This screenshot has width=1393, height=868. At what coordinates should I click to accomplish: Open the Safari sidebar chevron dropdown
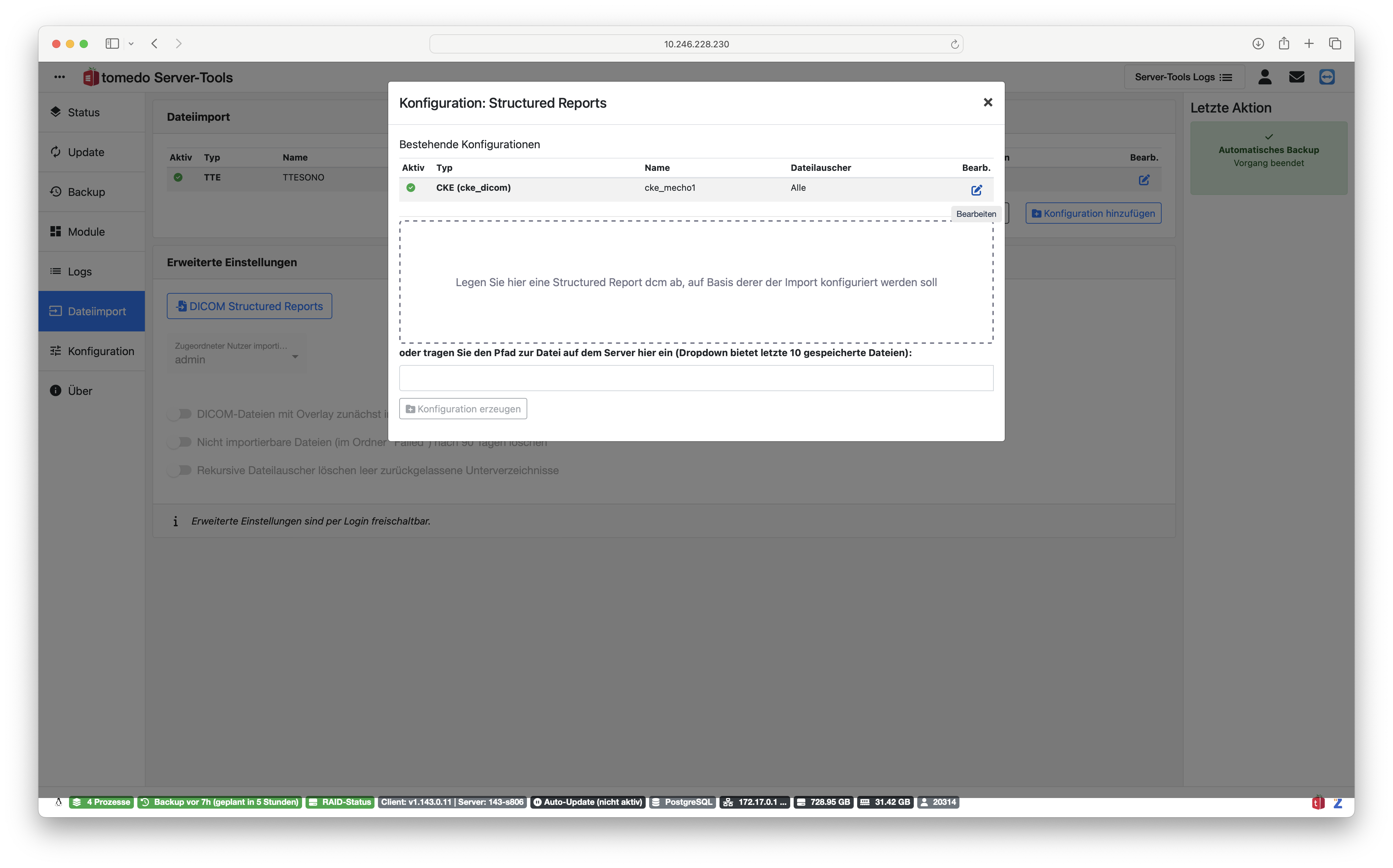pos(131,44)
